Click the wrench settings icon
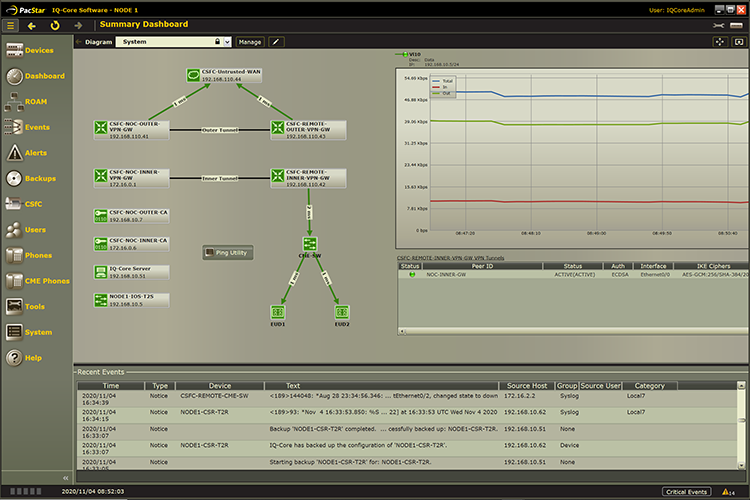 [718, 26]
